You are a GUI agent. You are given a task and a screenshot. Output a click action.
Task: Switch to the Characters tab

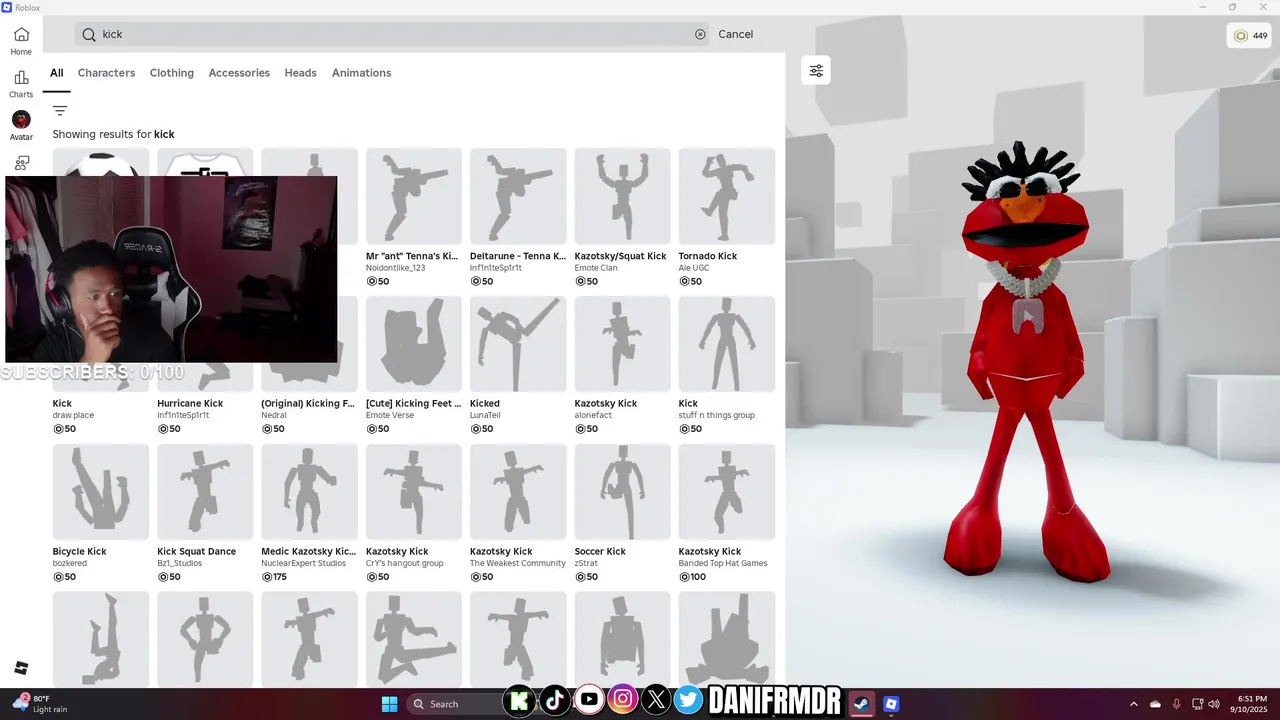(106, 73)
